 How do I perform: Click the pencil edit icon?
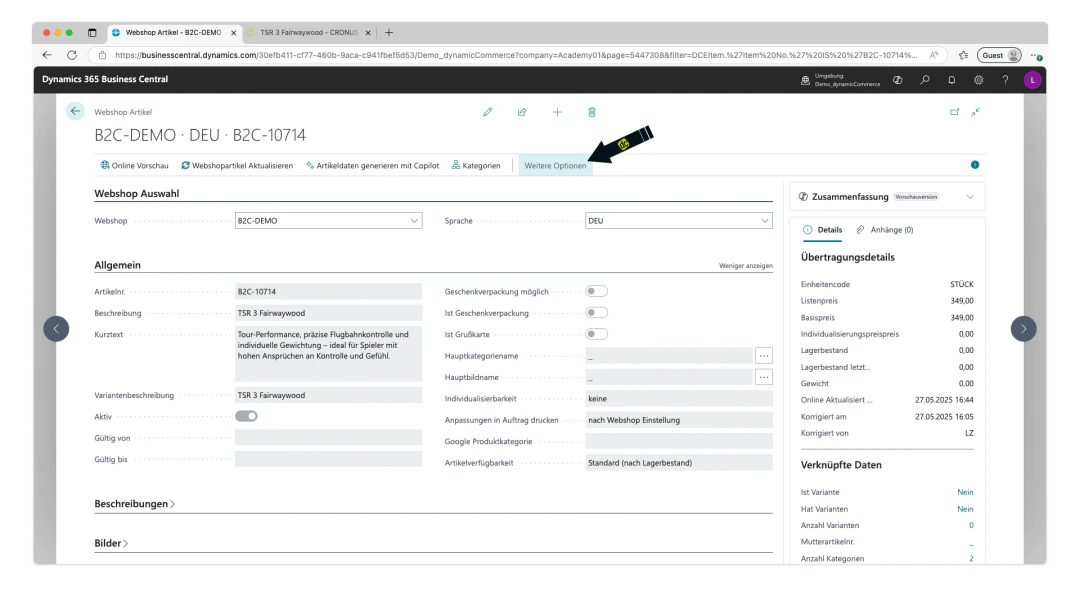pyautogui.click(x=488, y=112)
